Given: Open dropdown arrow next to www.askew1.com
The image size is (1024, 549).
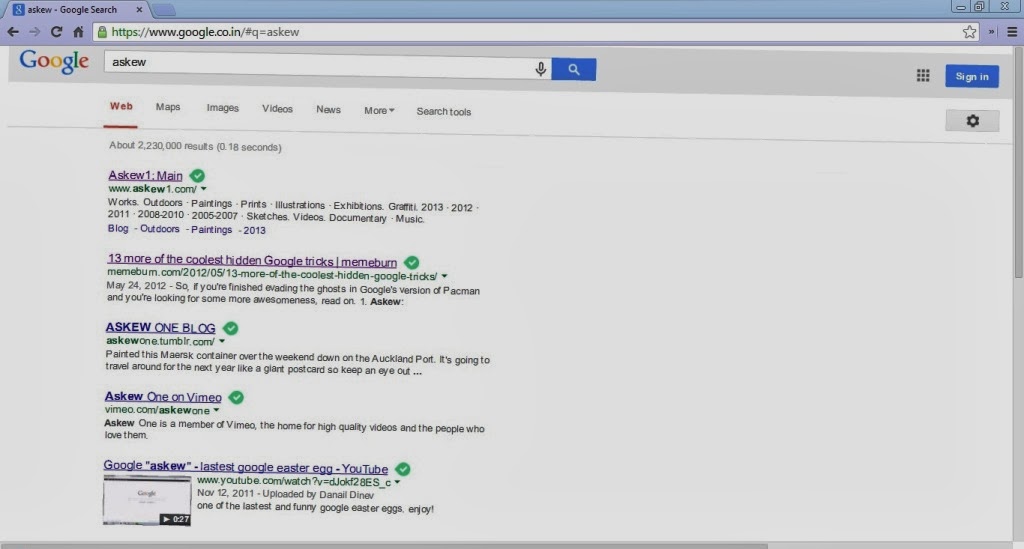Looking at the screenshot, I should 204,189.
